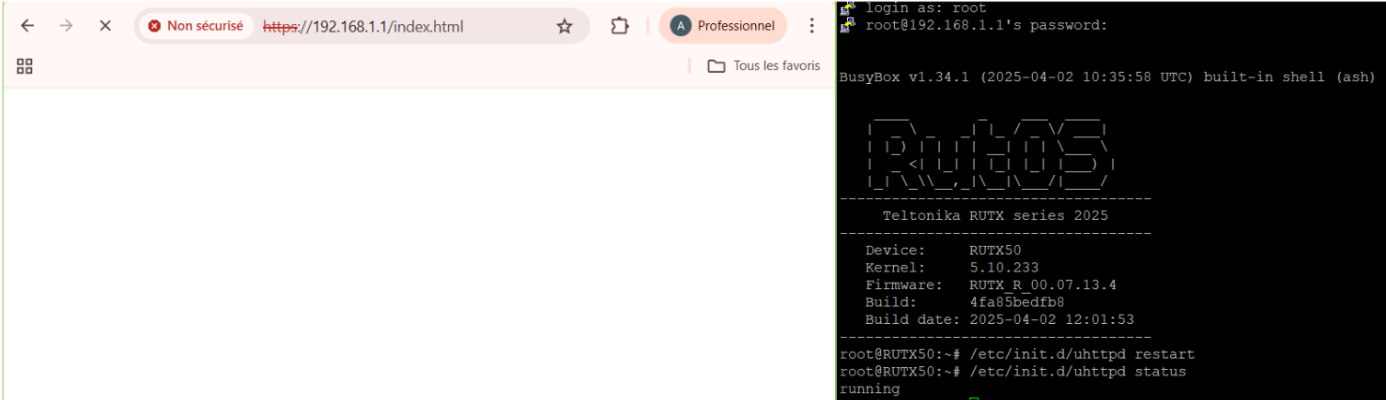The image size is (1386, 400).
Task: Stop the page loading with the X
Action: click(105, 26)
